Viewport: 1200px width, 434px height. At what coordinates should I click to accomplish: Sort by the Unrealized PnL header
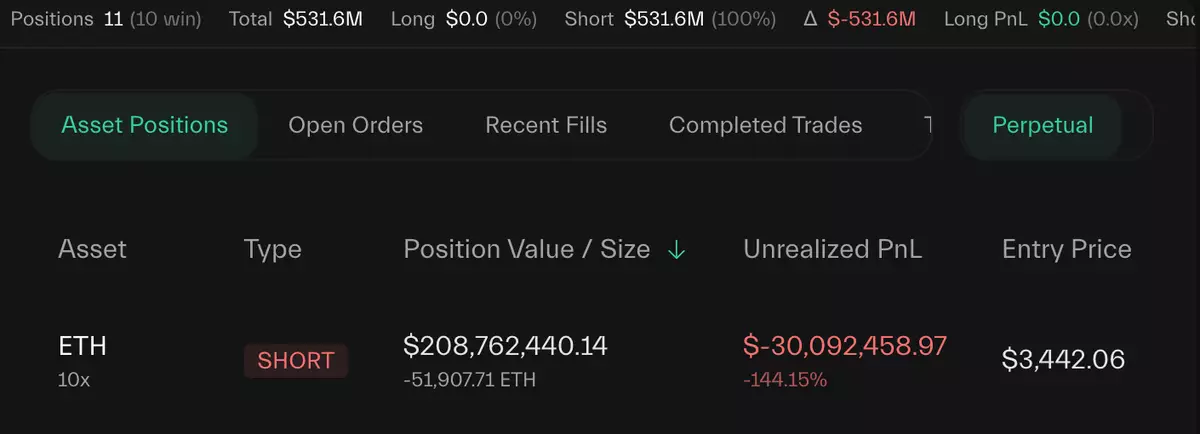pos(833,249)
